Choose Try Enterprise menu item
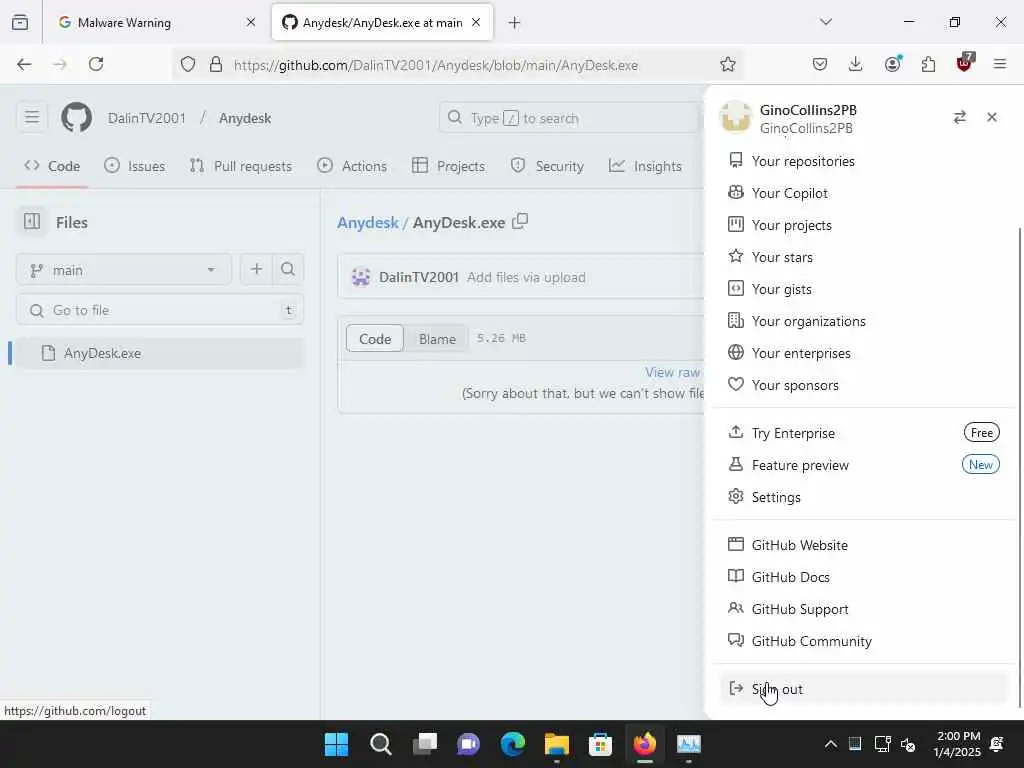1024x768 pixels. 862,432
